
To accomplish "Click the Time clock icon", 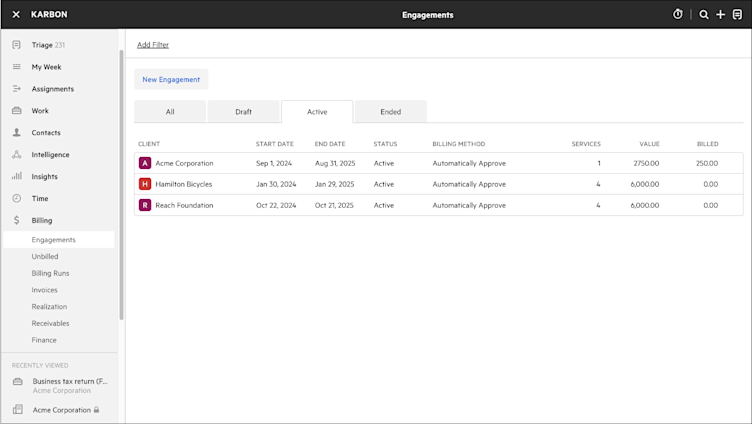I will pyautogui.click(x=16, y=198).
